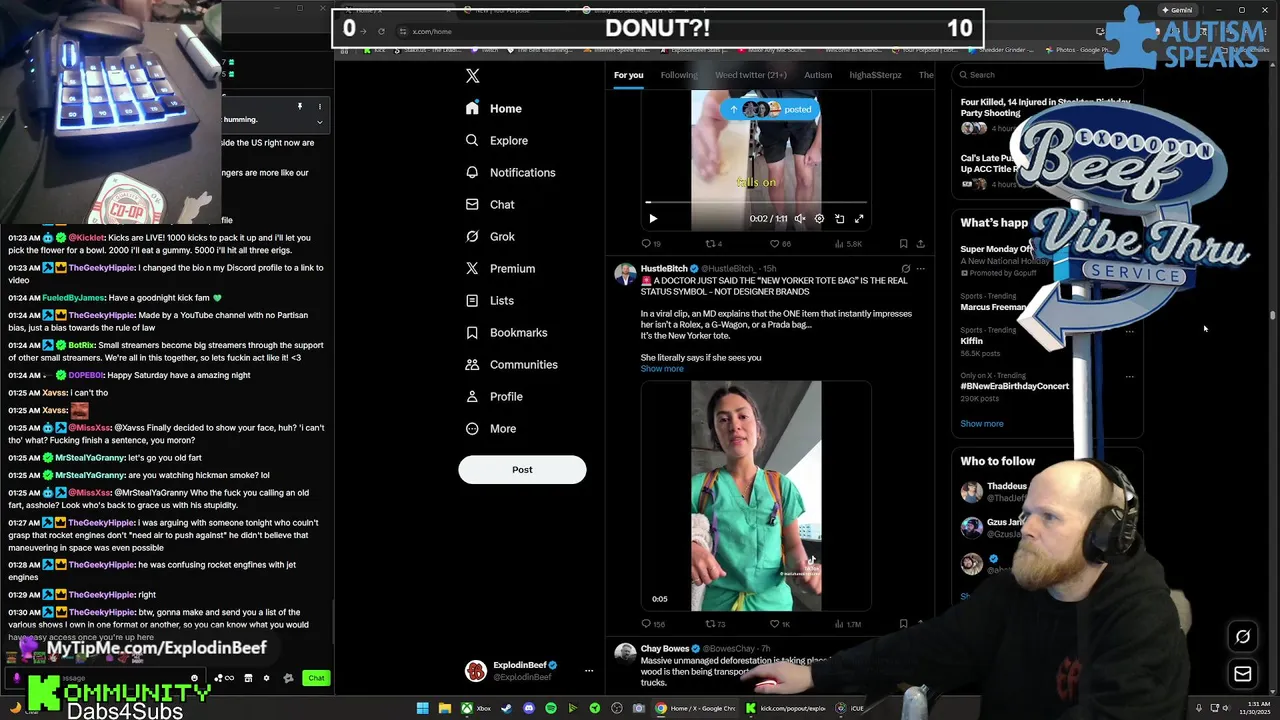Toggle picture-in-picture on the top video

pyautogui.click(x=839, y=218)
